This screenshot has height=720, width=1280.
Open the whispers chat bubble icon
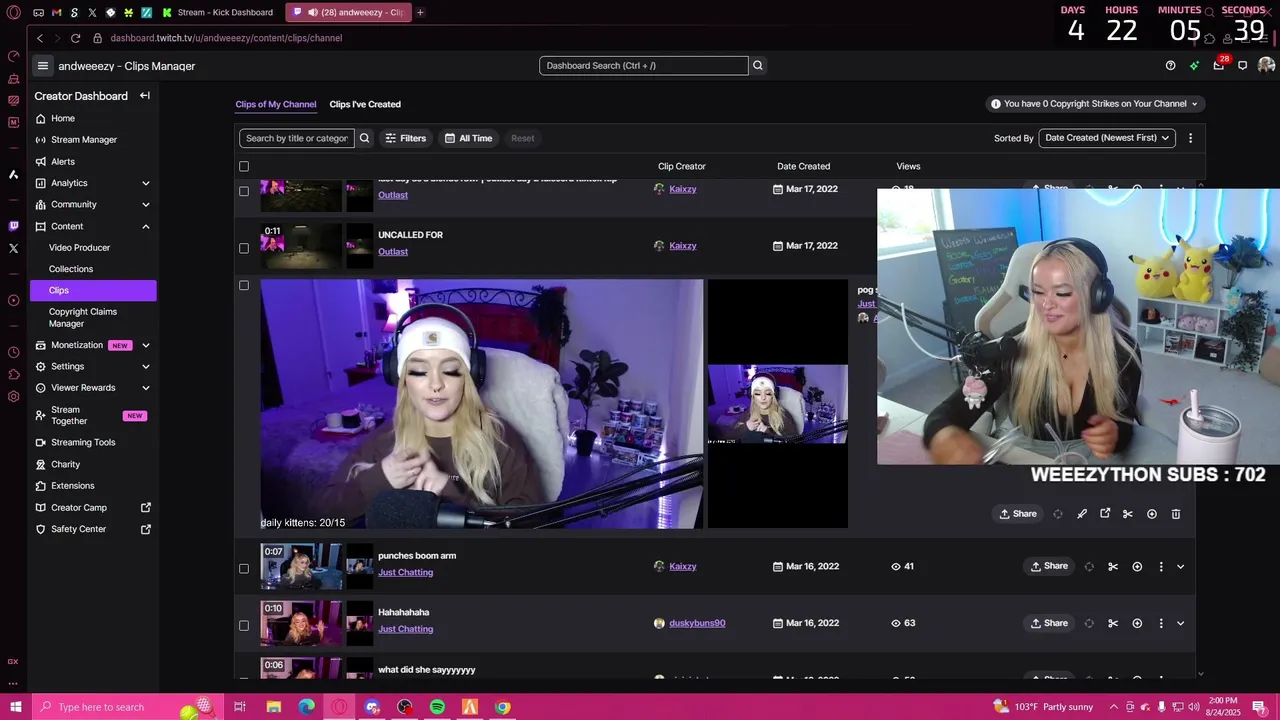[1243, 66]
